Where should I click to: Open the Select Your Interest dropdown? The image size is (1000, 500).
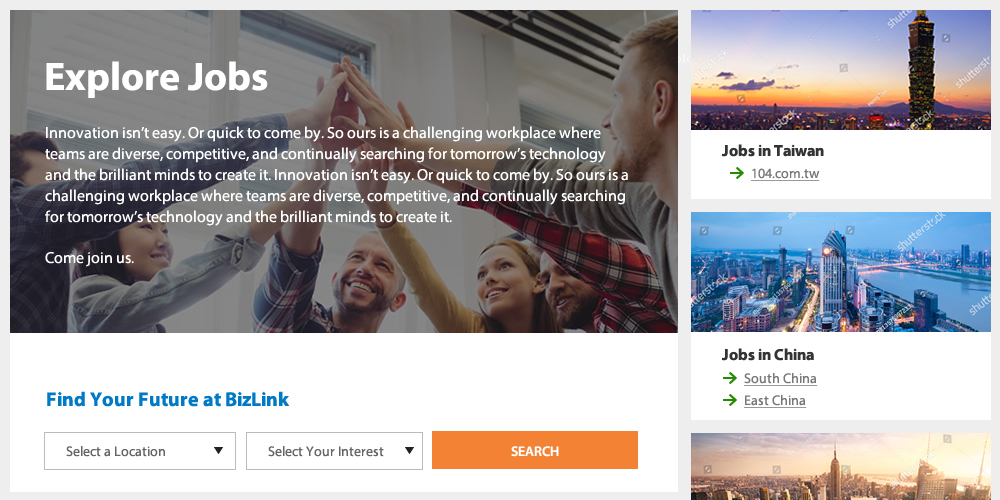334,451
